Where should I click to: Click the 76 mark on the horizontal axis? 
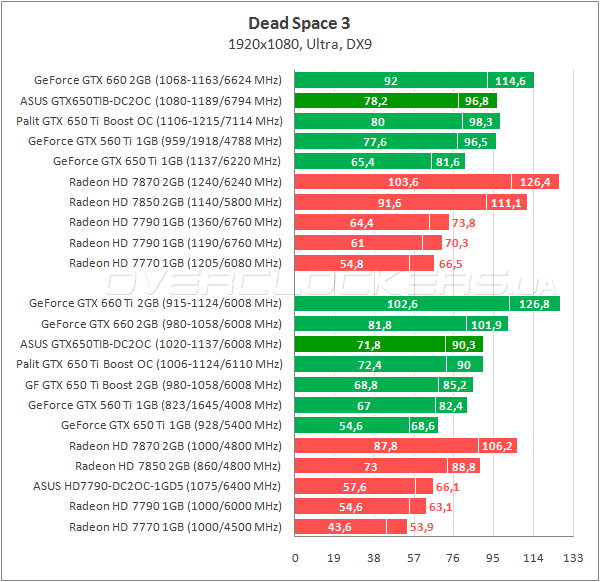454,558
